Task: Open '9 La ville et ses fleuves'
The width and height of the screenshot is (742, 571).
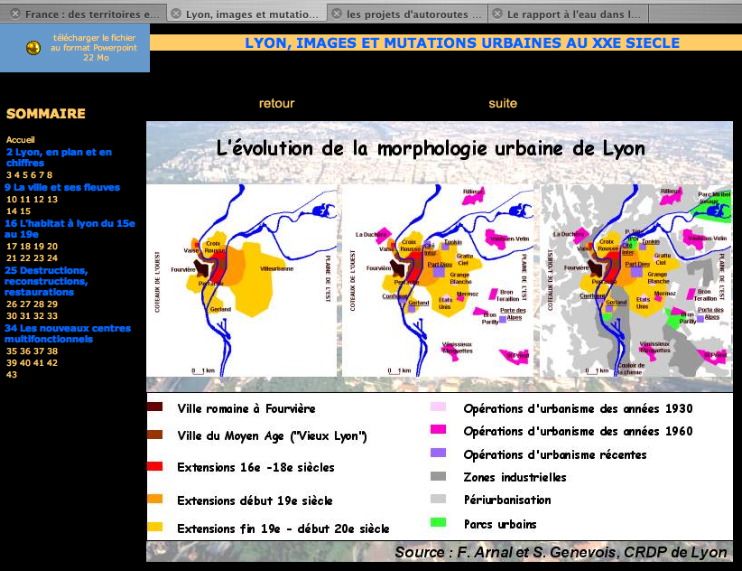Action: click(62, 187)
